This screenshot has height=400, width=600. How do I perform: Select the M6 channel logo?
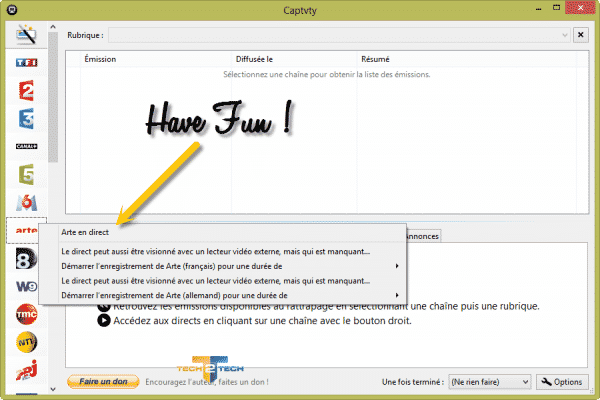(x=26, y=203)
